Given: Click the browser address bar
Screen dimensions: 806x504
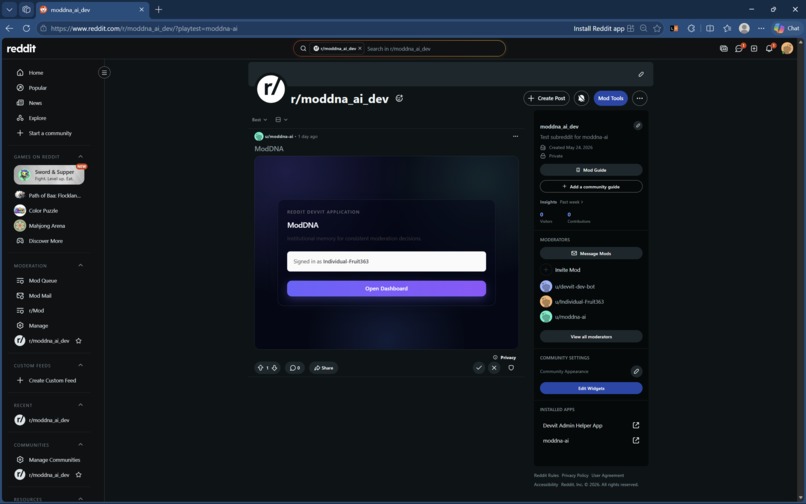Looking at the screenshot, I should point(303,28).
